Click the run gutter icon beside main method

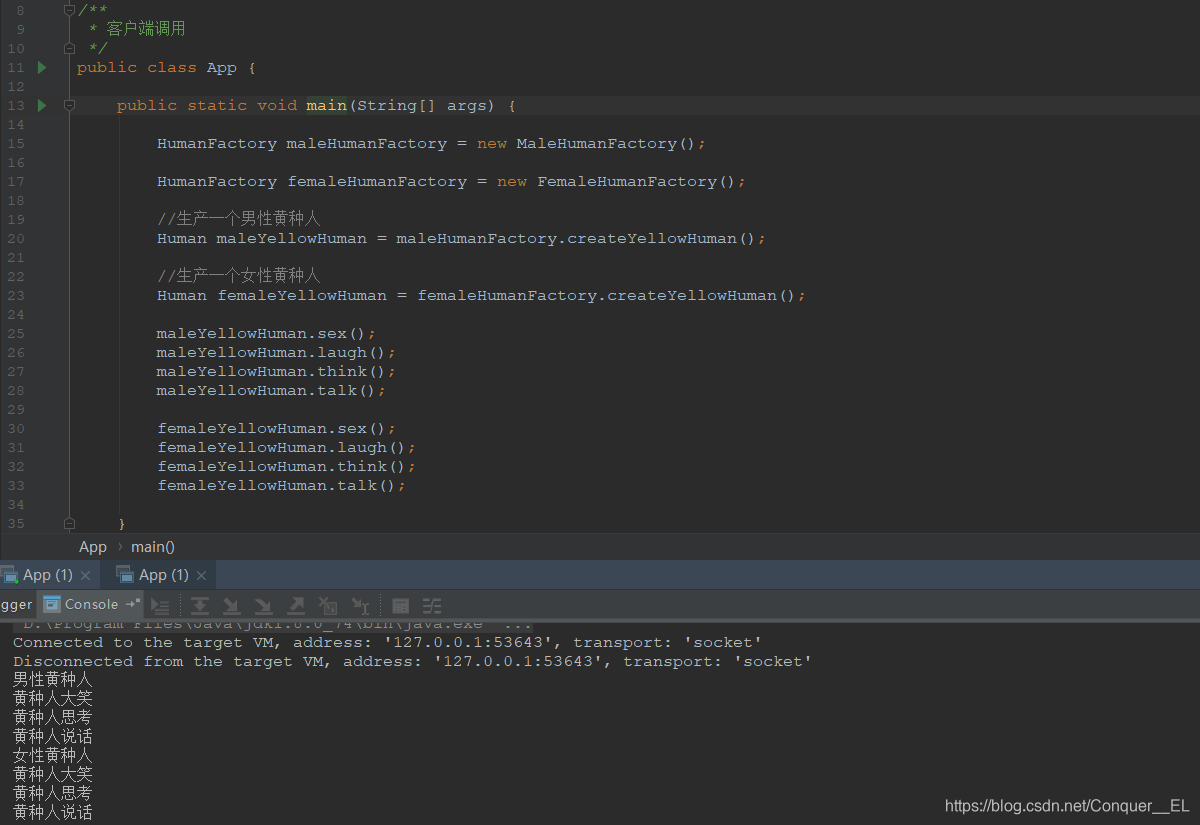click(x=42, y=105)
